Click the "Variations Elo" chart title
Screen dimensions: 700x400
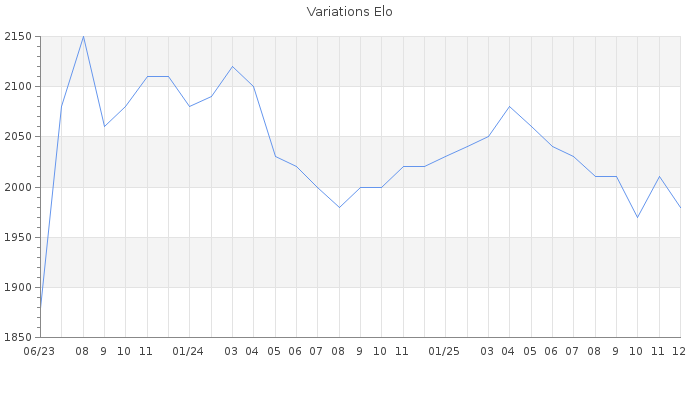tap(349, 12)
